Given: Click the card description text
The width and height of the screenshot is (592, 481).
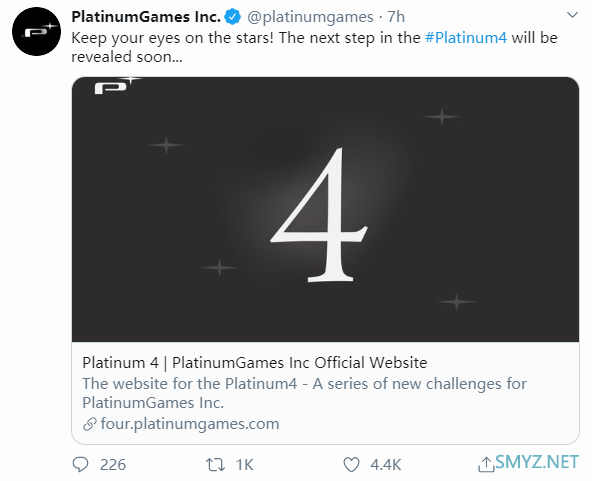Looking at the screenshot, I should tap(304, 393).
